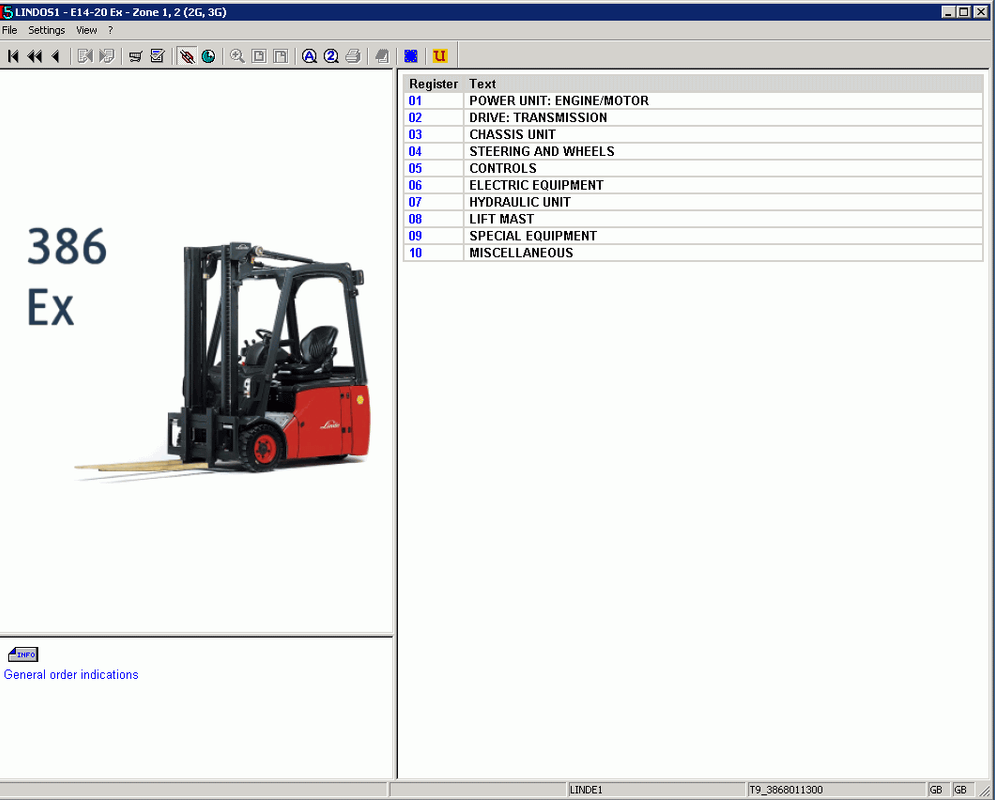This screenshot has height=800, width=995.
Task: Click the blue EU flag icon
Action: point(411,56)
